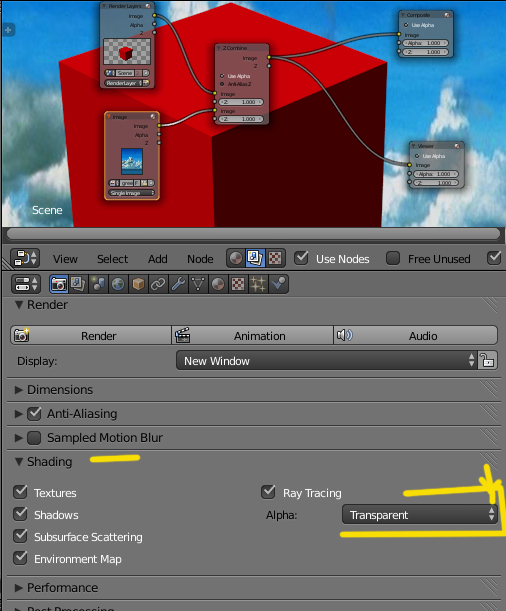Click the Composite node Alpha value slider
Viewport: 506px width, 611px height.
(x=425, y=43)
